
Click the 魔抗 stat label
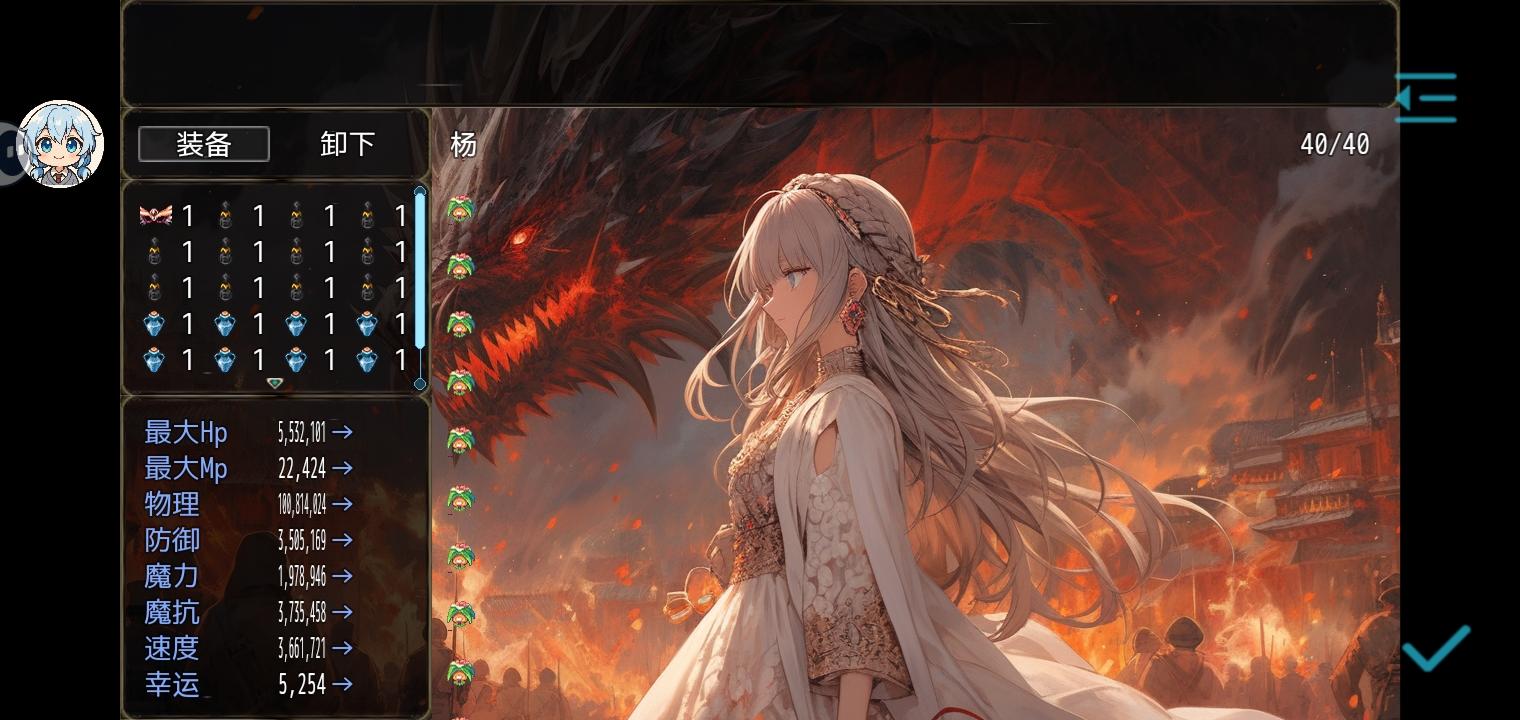[x=172, y=612]
